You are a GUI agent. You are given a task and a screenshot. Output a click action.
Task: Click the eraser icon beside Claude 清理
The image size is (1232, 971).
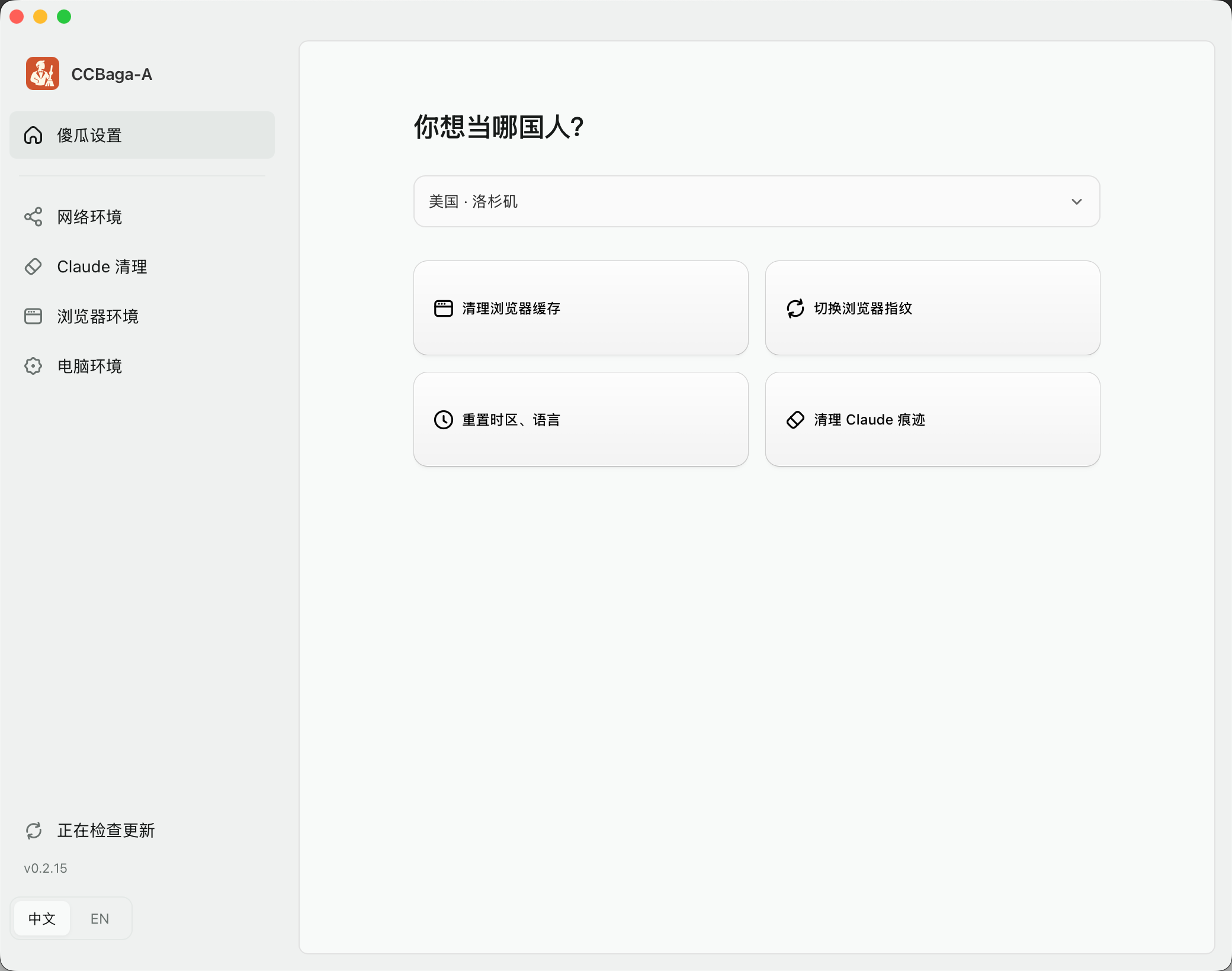pos(33,266)
